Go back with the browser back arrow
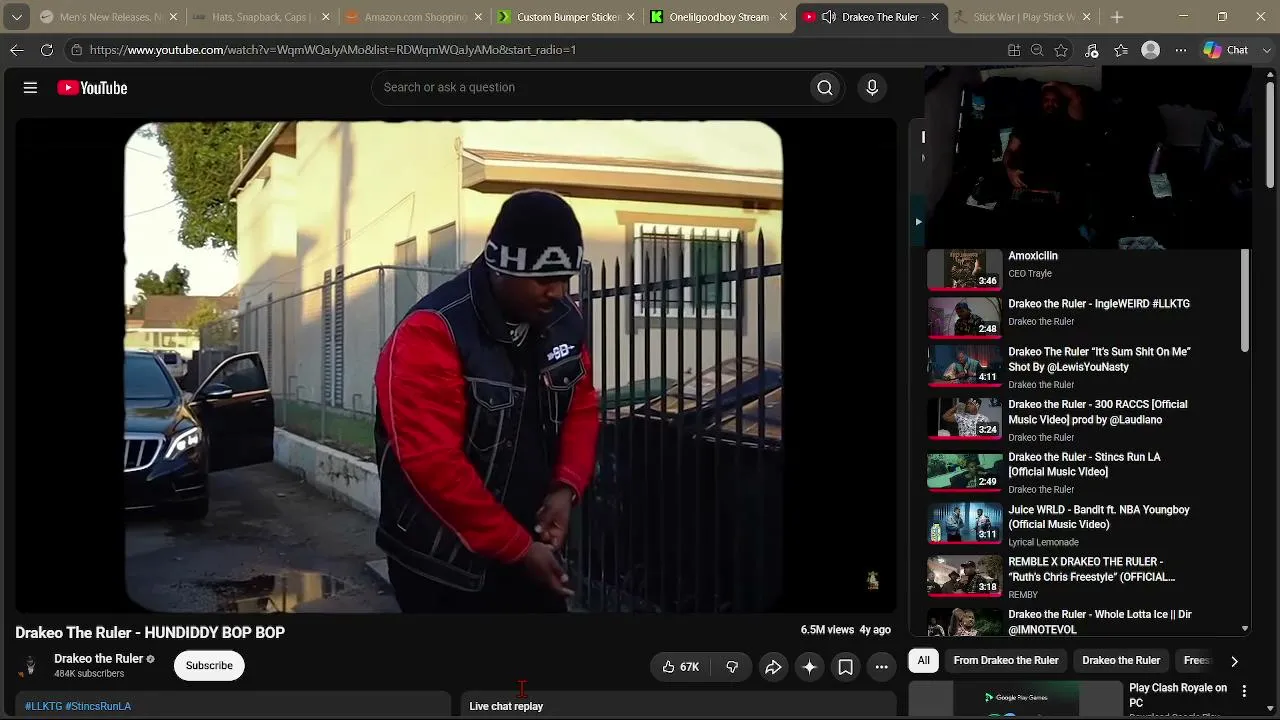 click(17, 50)
